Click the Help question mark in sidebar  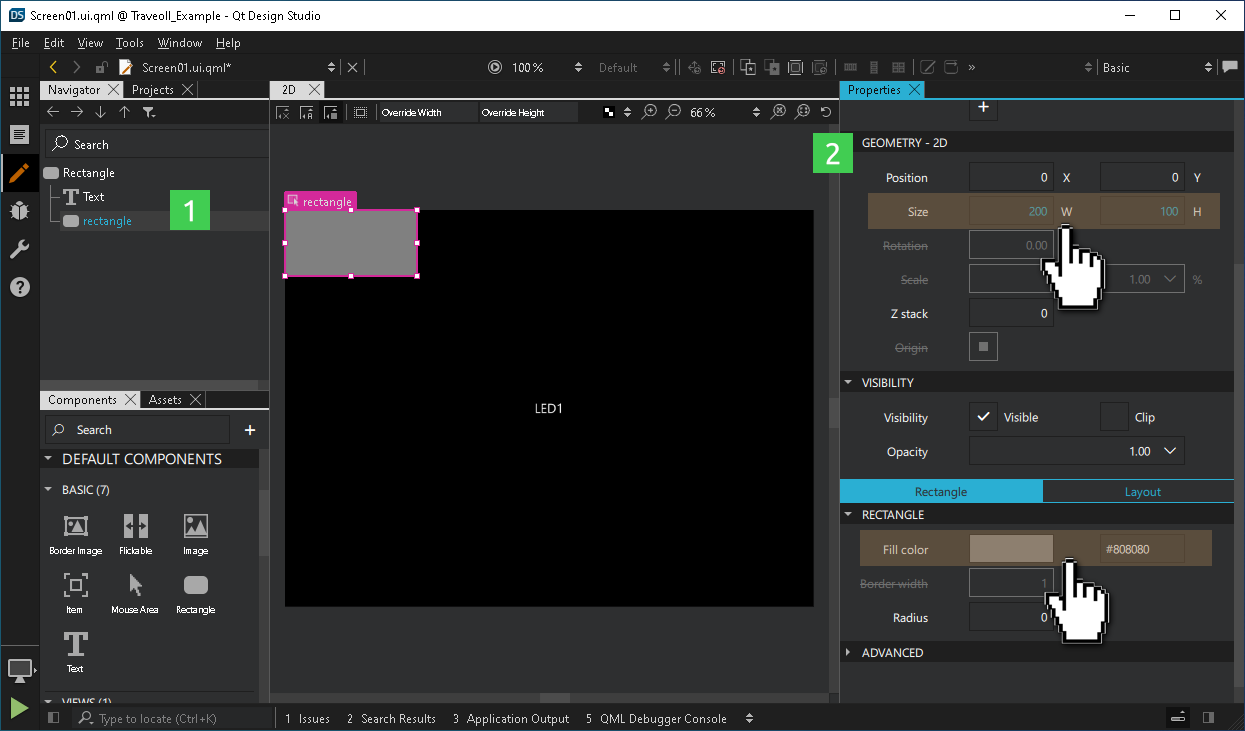coord(20,287)
